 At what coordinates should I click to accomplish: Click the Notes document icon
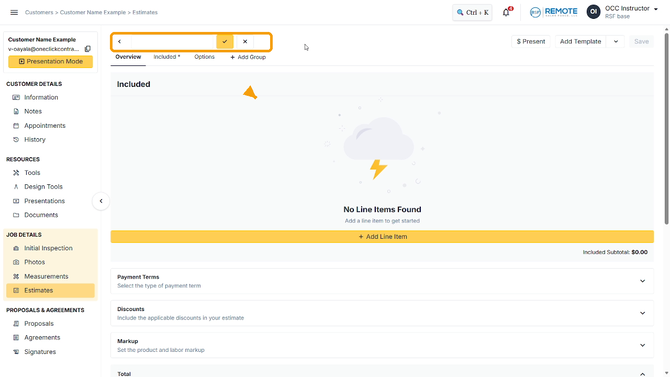pyautogui.click(x=16, y=112)
